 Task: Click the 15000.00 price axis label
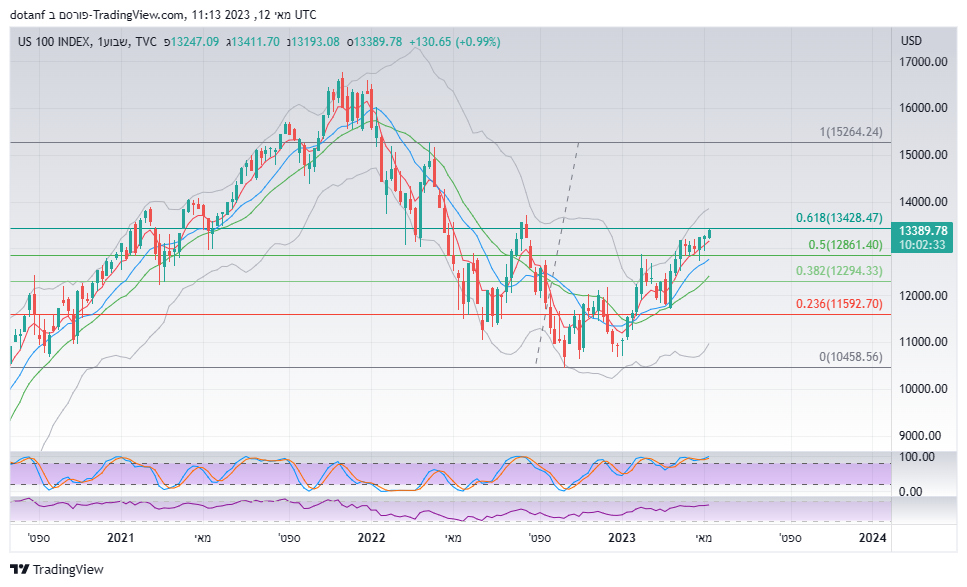[923, 155]
